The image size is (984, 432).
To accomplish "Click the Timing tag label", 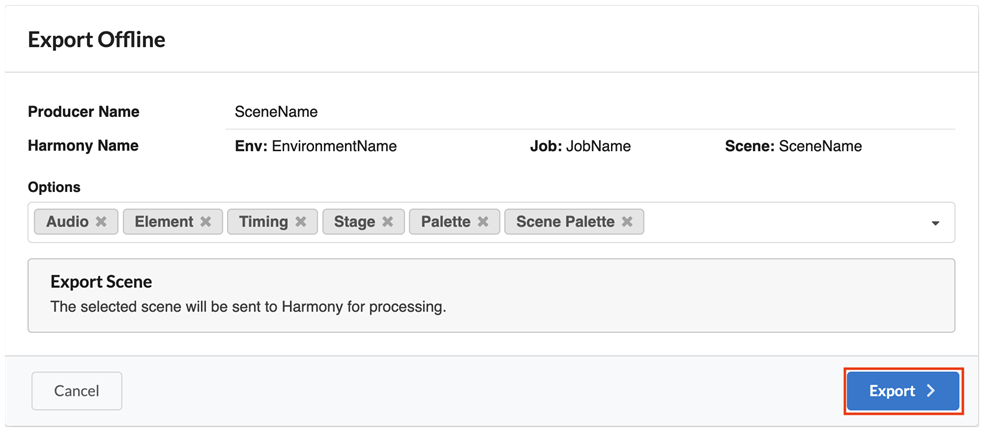I will pyautogui.click(x=263, y=222).
